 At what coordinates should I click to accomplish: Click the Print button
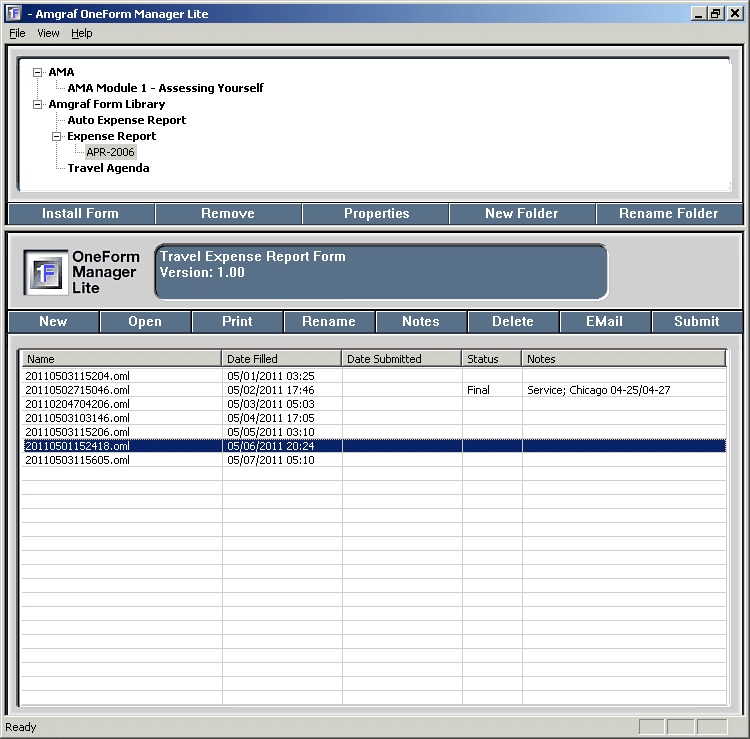click(237, 321)
